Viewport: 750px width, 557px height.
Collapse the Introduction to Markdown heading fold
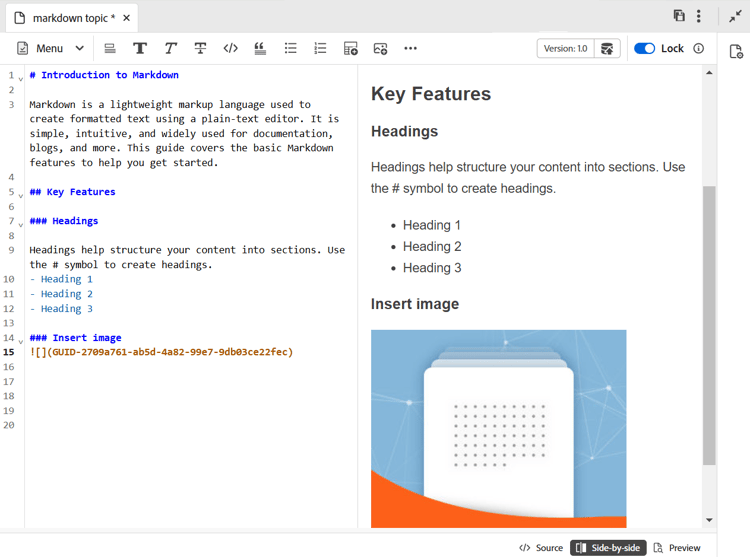pos(21,78)
